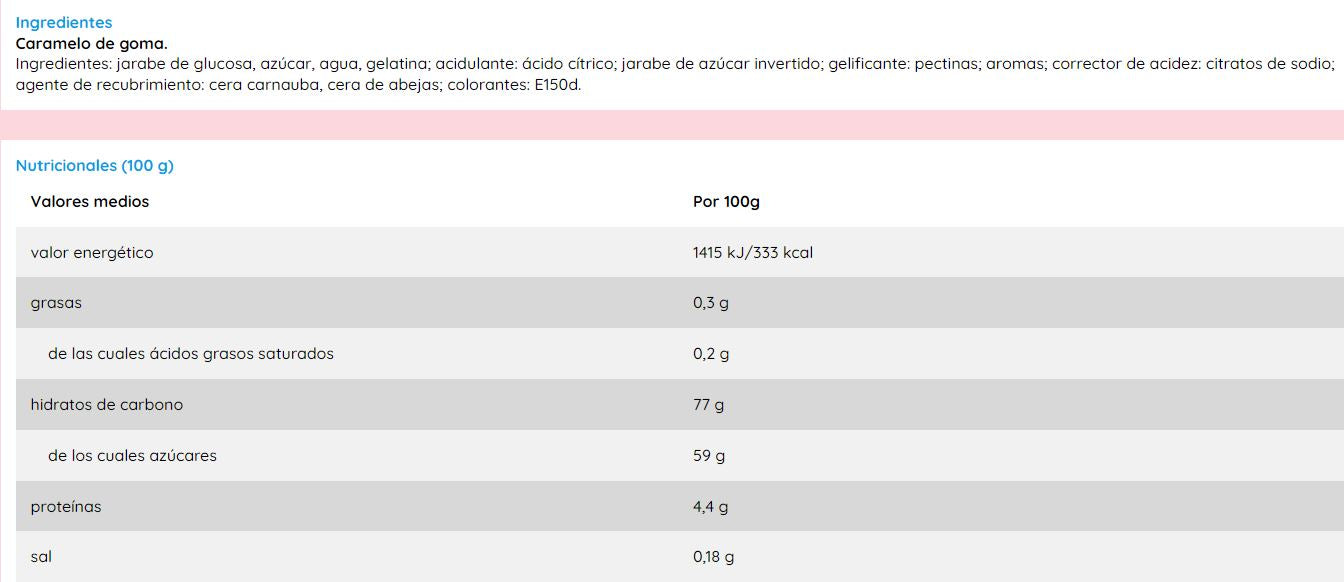Click the 0,3 g fat value
The height and width of the screenshot is (582, 1344).
point(711,303)
